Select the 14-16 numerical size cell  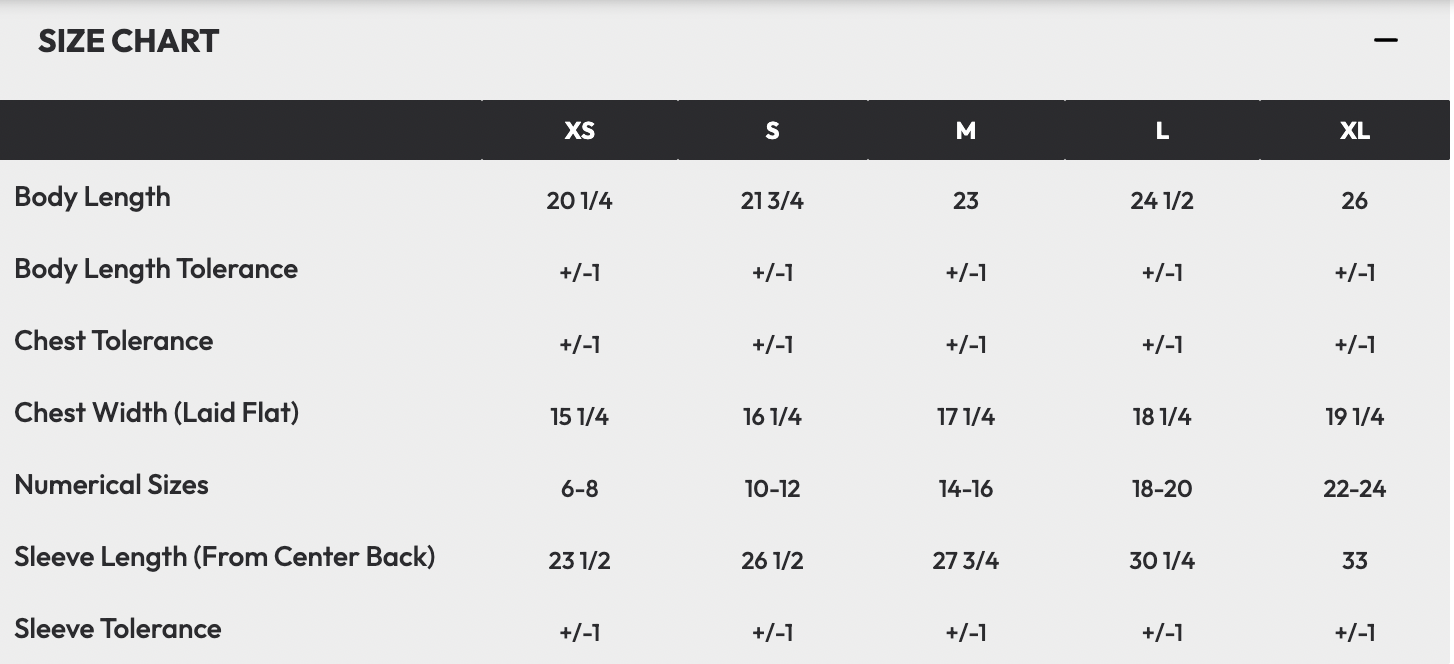click(965, 489)
